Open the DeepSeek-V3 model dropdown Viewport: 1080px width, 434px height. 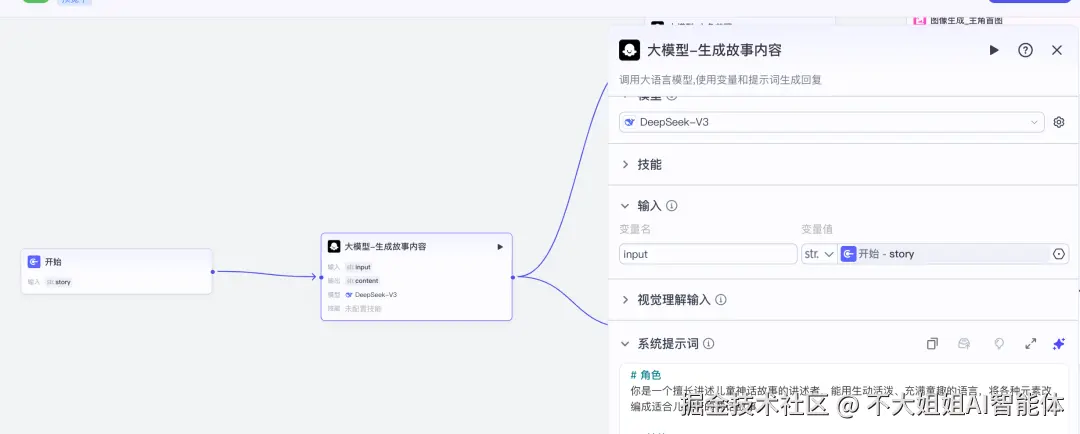(x=831, y=123)
